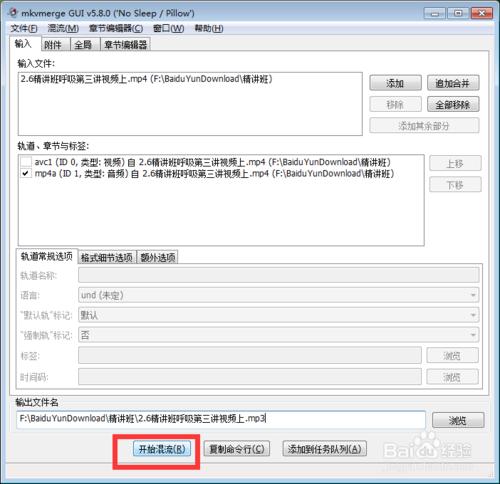Click the 添加到任务队列(A) button
Screen dimensions: 500x484
coord(324,449)
